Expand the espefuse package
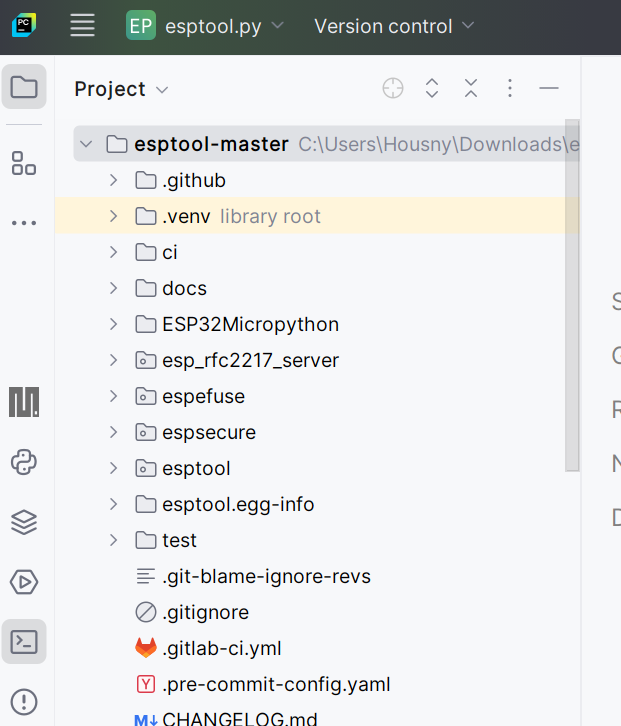The width and height of the screenshot is (621, 726). tap(113, 396)
